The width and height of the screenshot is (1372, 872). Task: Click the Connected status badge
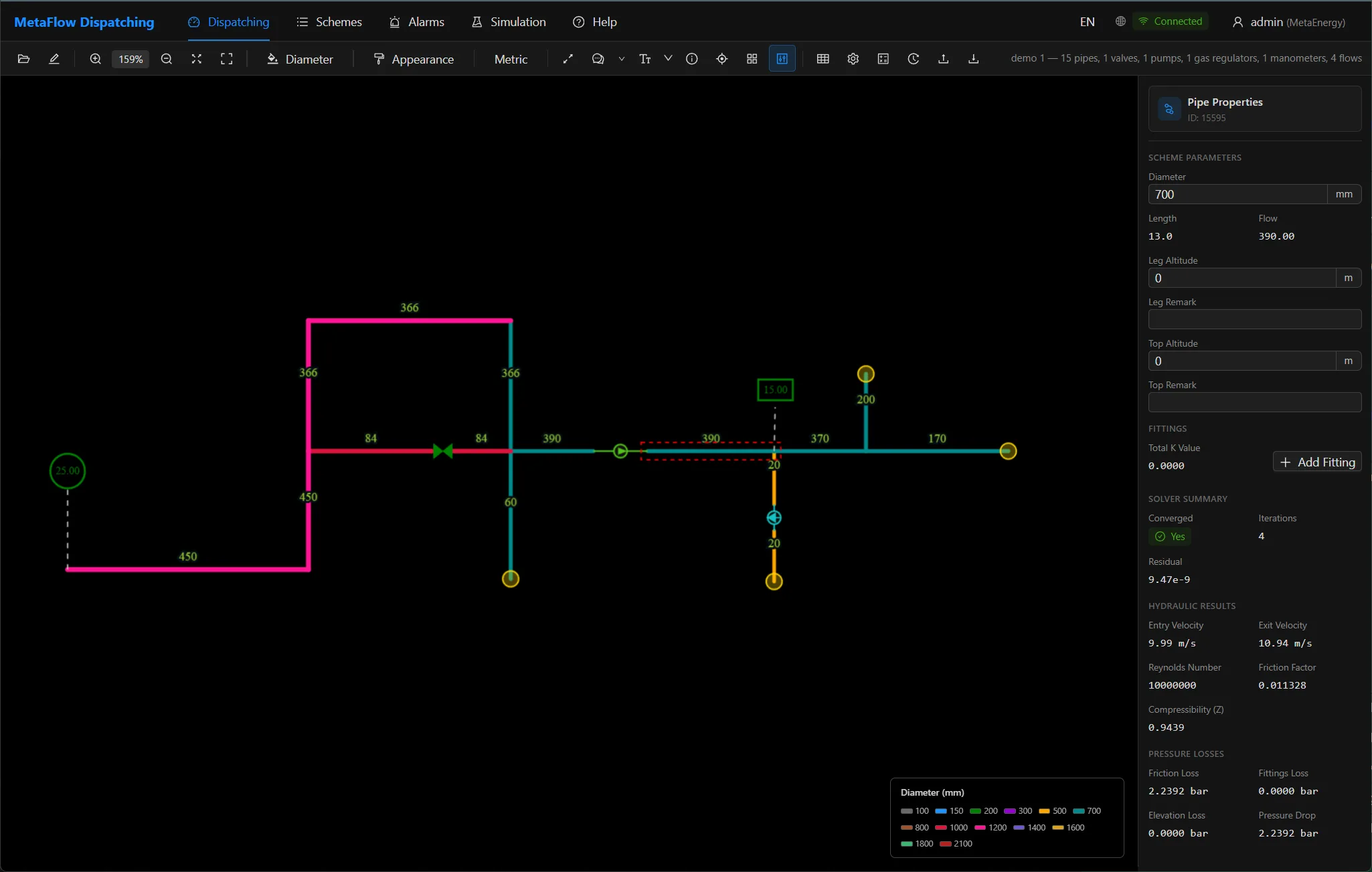coord(1171,21)
